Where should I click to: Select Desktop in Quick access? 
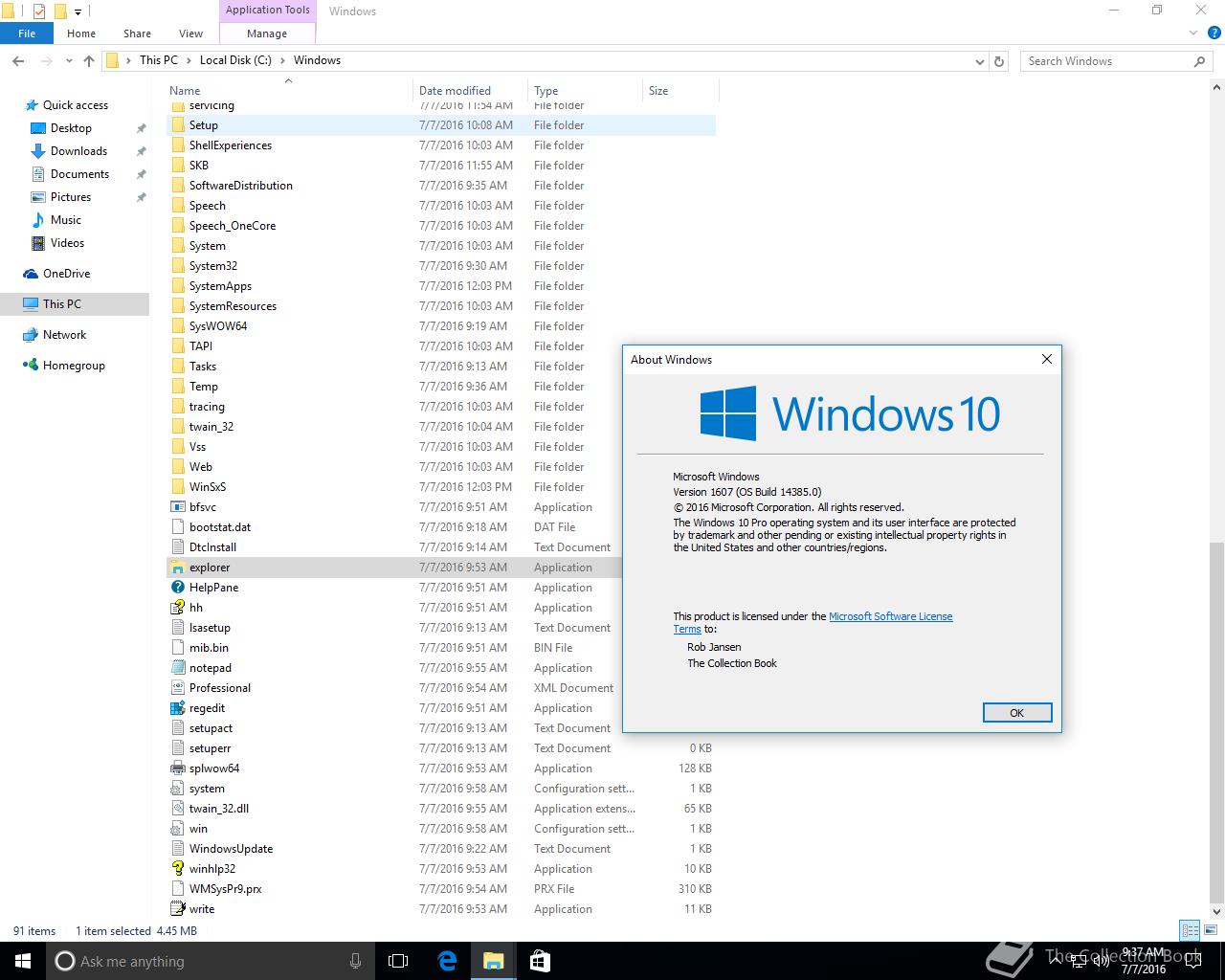pyautogui.click(x=71, y=128)
